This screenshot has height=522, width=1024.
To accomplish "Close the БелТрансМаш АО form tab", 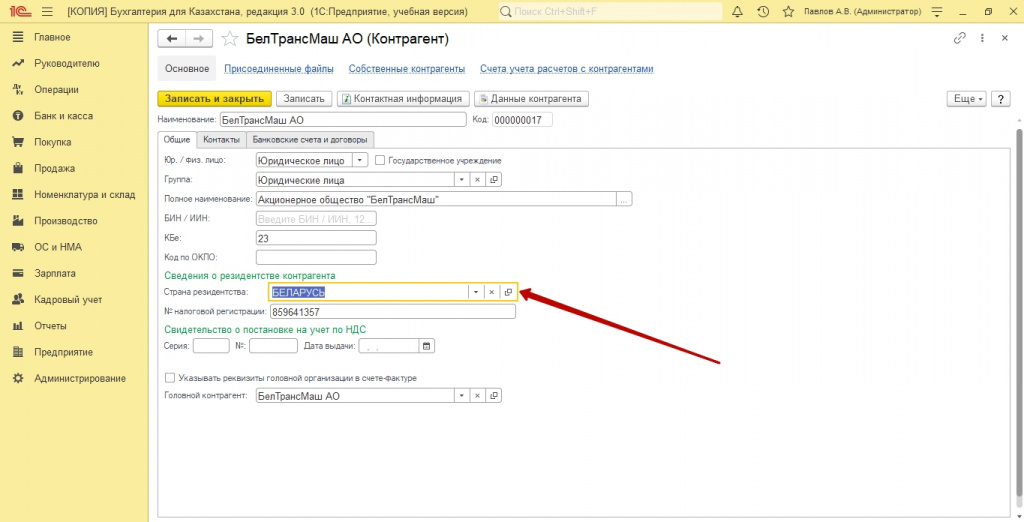I will click(1005, 39).
